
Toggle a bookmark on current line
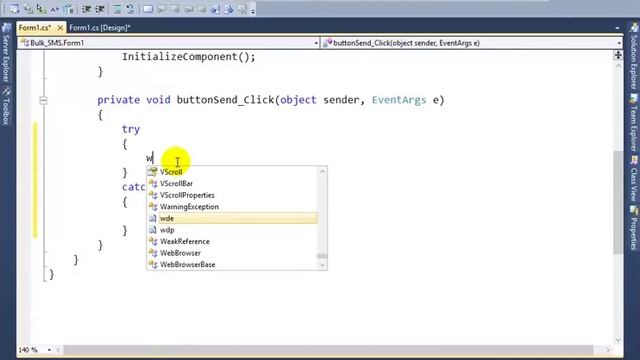coord(148,9)
